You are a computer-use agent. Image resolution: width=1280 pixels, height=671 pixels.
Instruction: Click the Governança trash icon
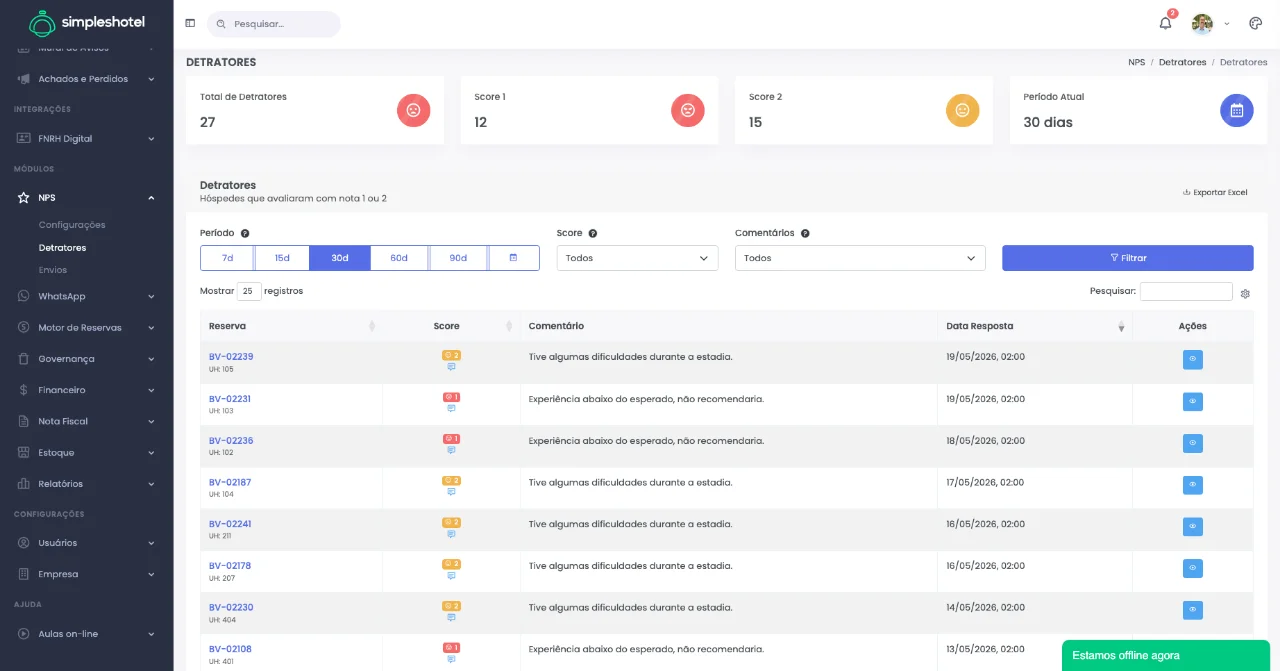point(24,359)
